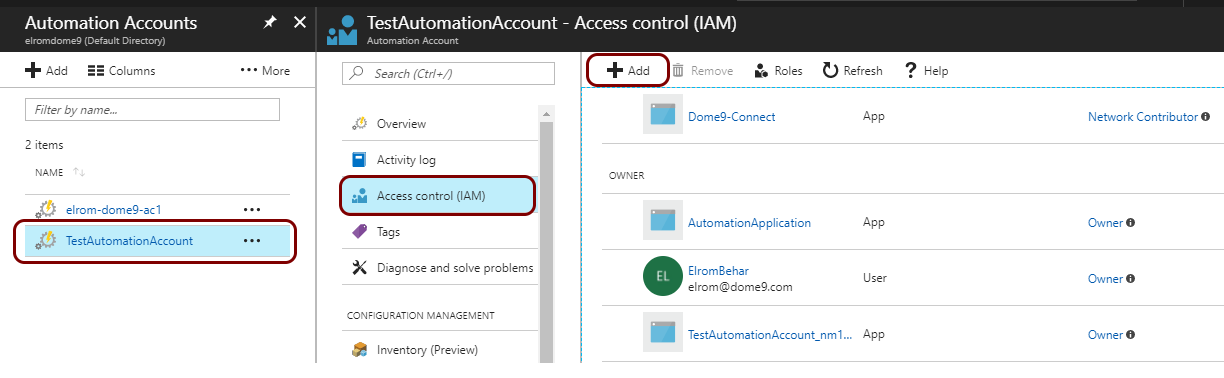Image resolution: width=1224 pixels, height=378 pixels.
Task: Open the Overview menu item
Action: coord(401,124)
